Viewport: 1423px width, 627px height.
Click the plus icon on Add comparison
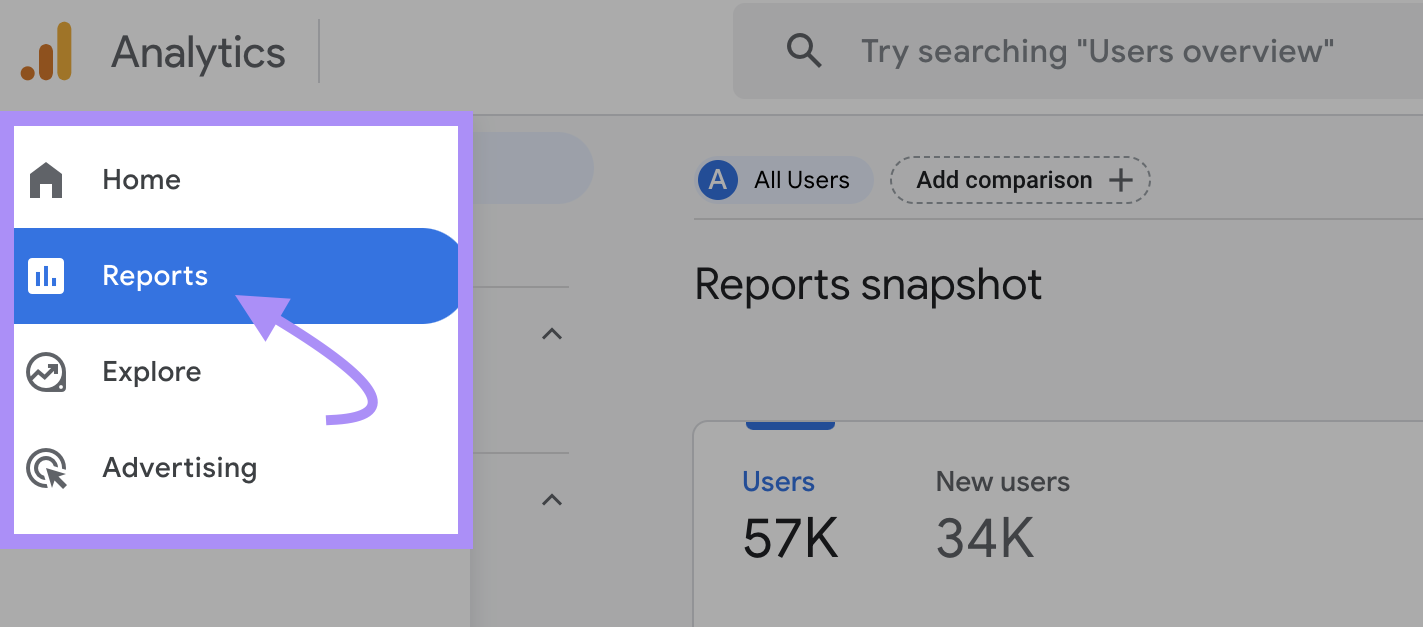[1122, 180]
